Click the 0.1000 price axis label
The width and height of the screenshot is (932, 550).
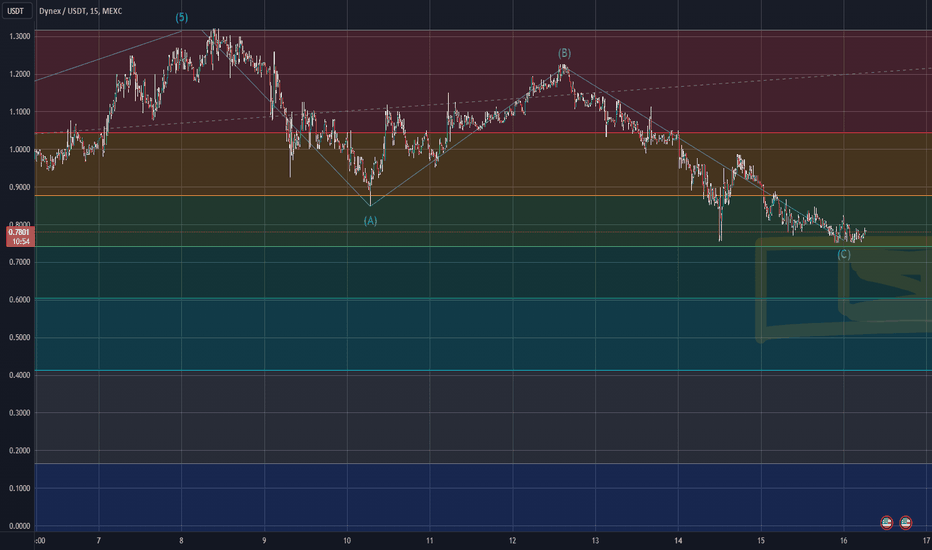20,488
